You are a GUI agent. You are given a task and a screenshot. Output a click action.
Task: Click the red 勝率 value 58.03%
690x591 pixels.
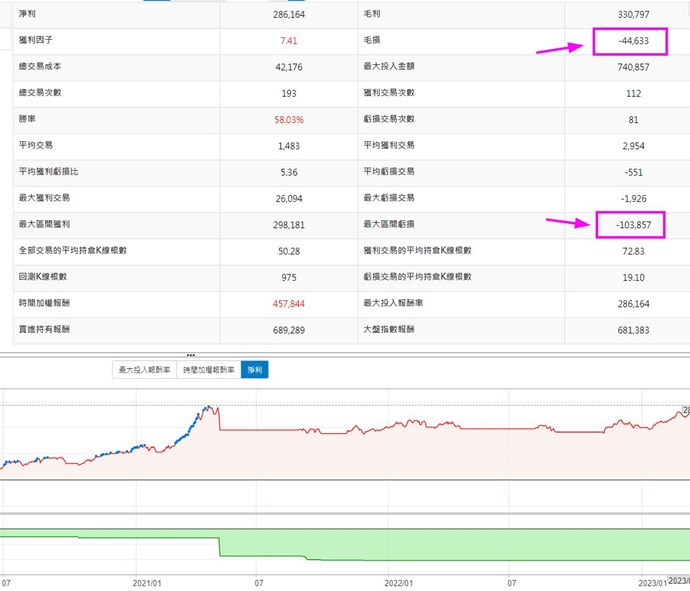click(x=290, y=120)
